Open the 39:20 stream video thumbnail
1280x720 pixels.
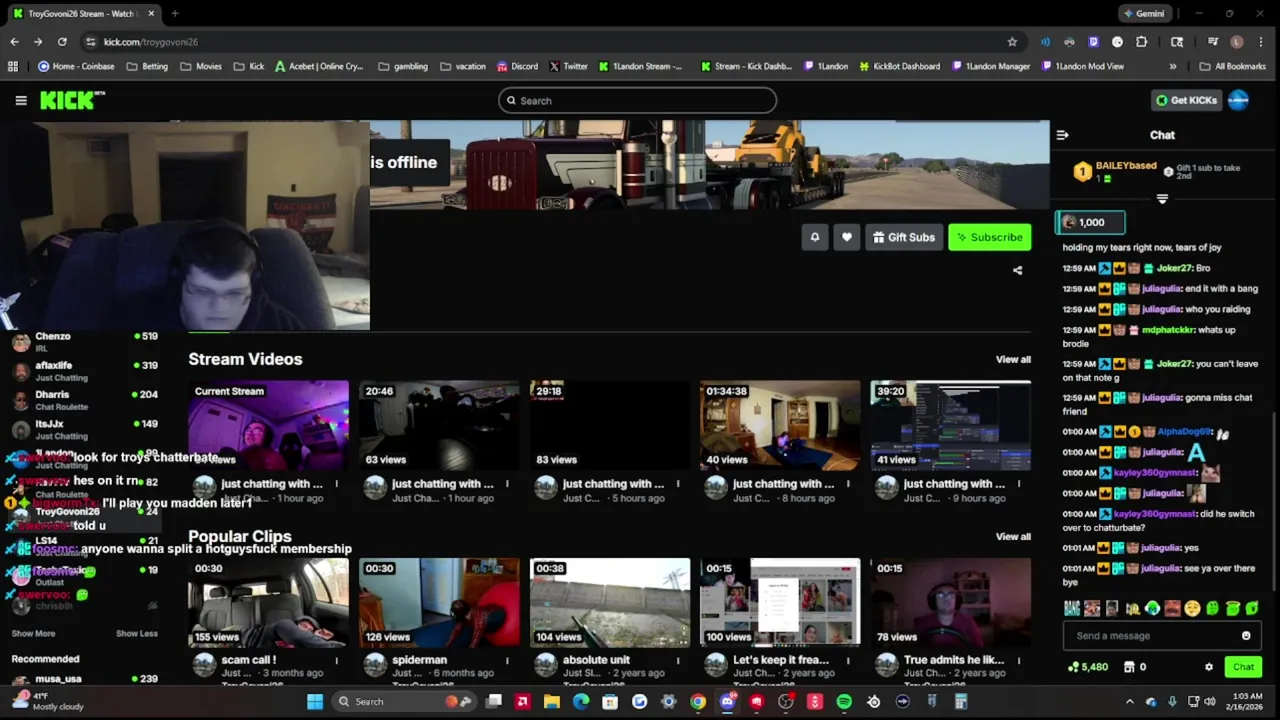point(950,425)
